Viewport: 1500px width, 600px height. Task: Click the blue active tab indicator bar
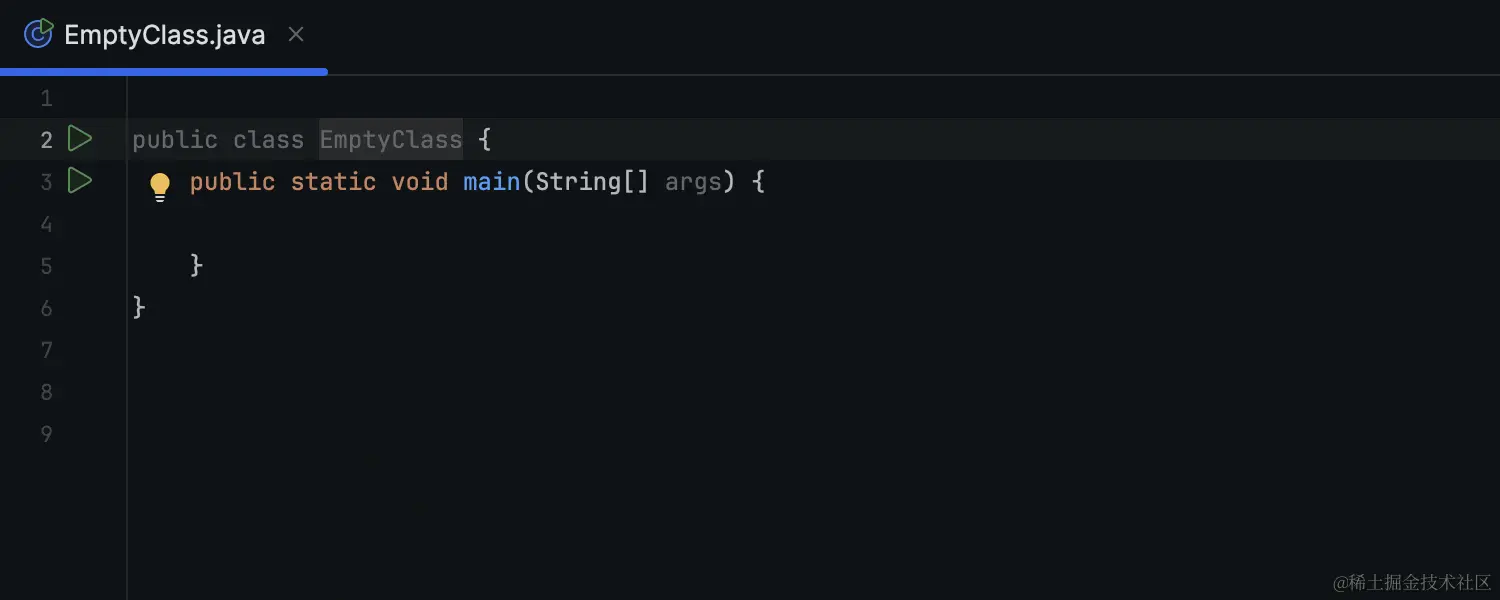point(164,70)
